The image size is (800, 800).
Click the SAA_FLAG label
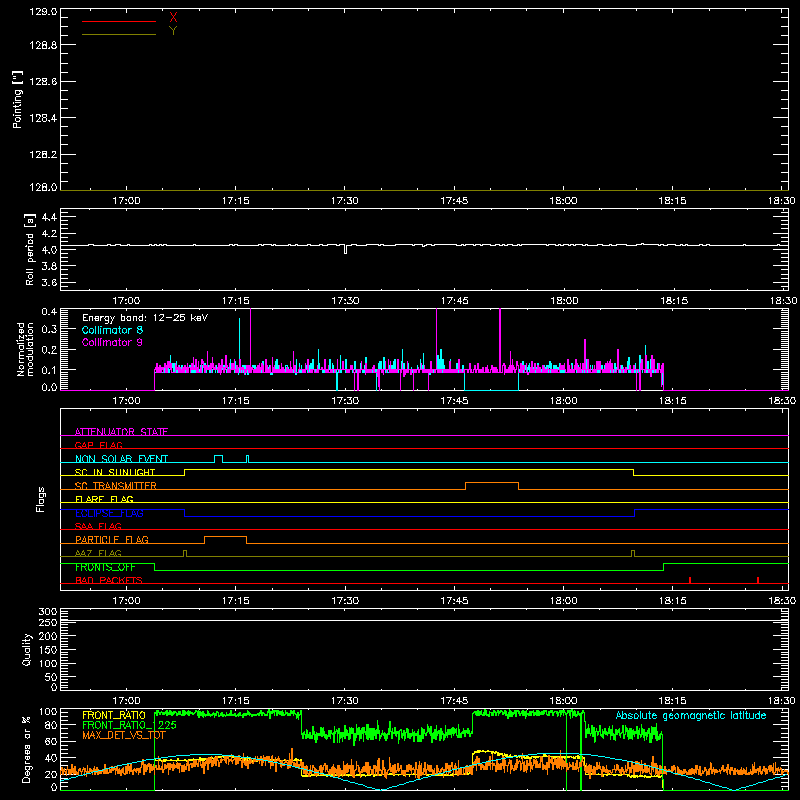point(98,526)
